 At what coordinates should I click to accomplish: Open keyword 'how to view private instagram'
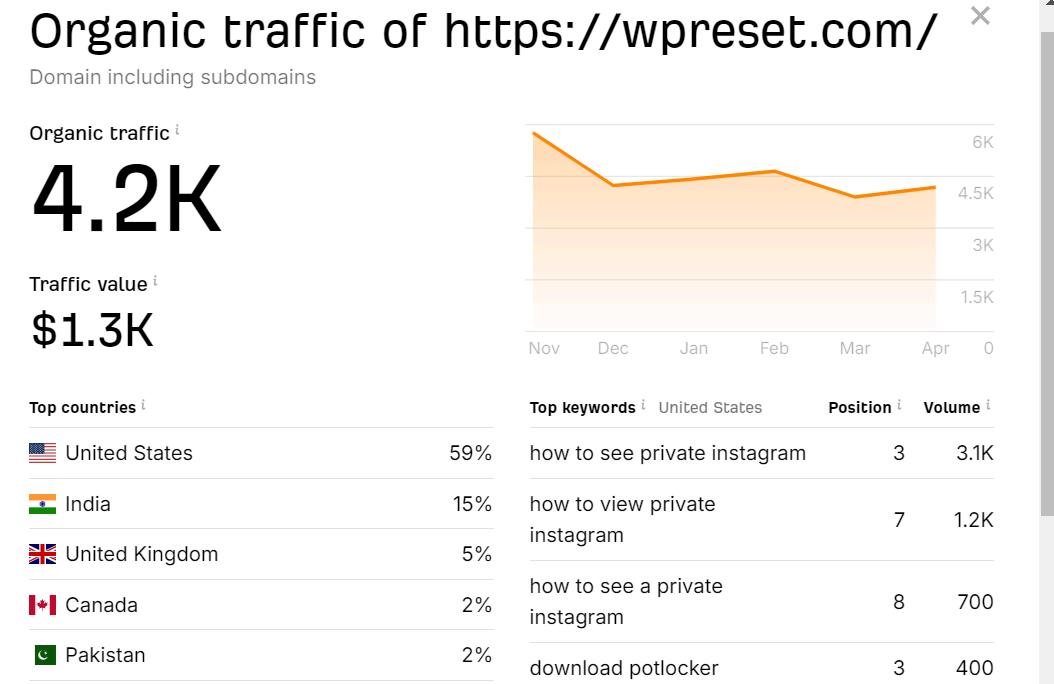(x=622, y=519)
